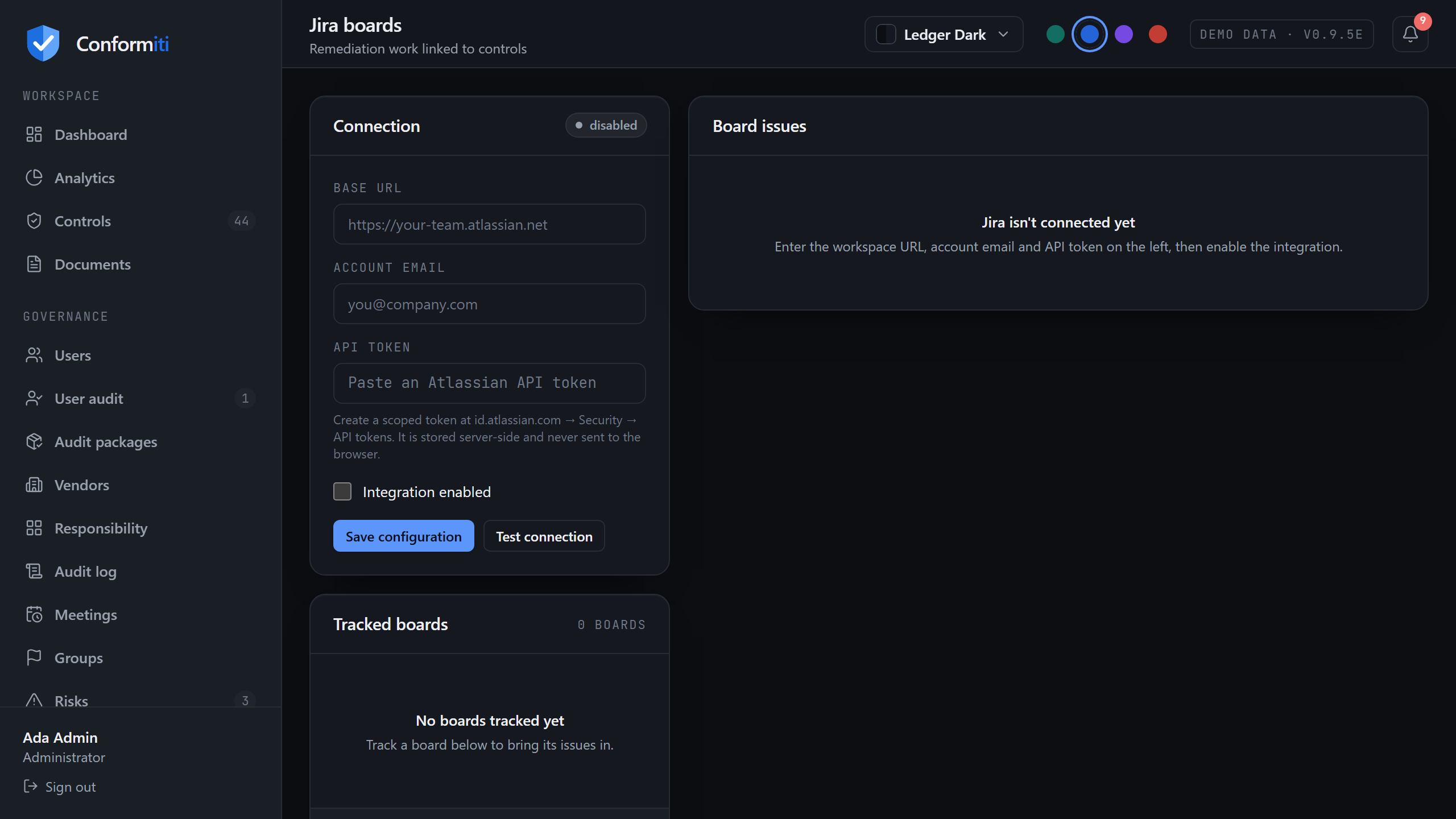Click 'Board issues' panel title

click(x=759, y=126)
